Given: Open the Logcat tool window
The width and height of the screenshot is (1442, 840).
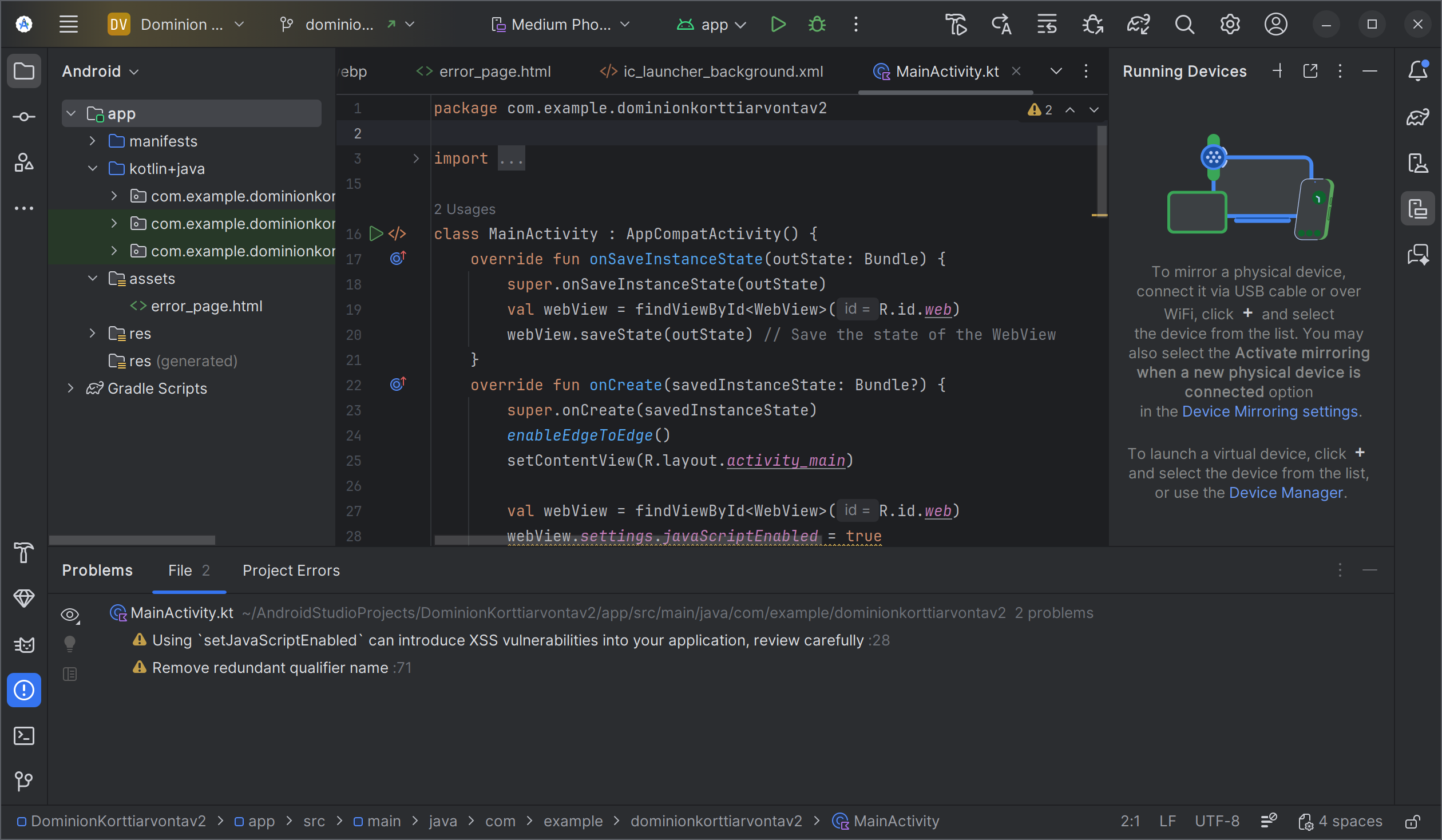Looking at the screenshot, I should click(23, 645).
